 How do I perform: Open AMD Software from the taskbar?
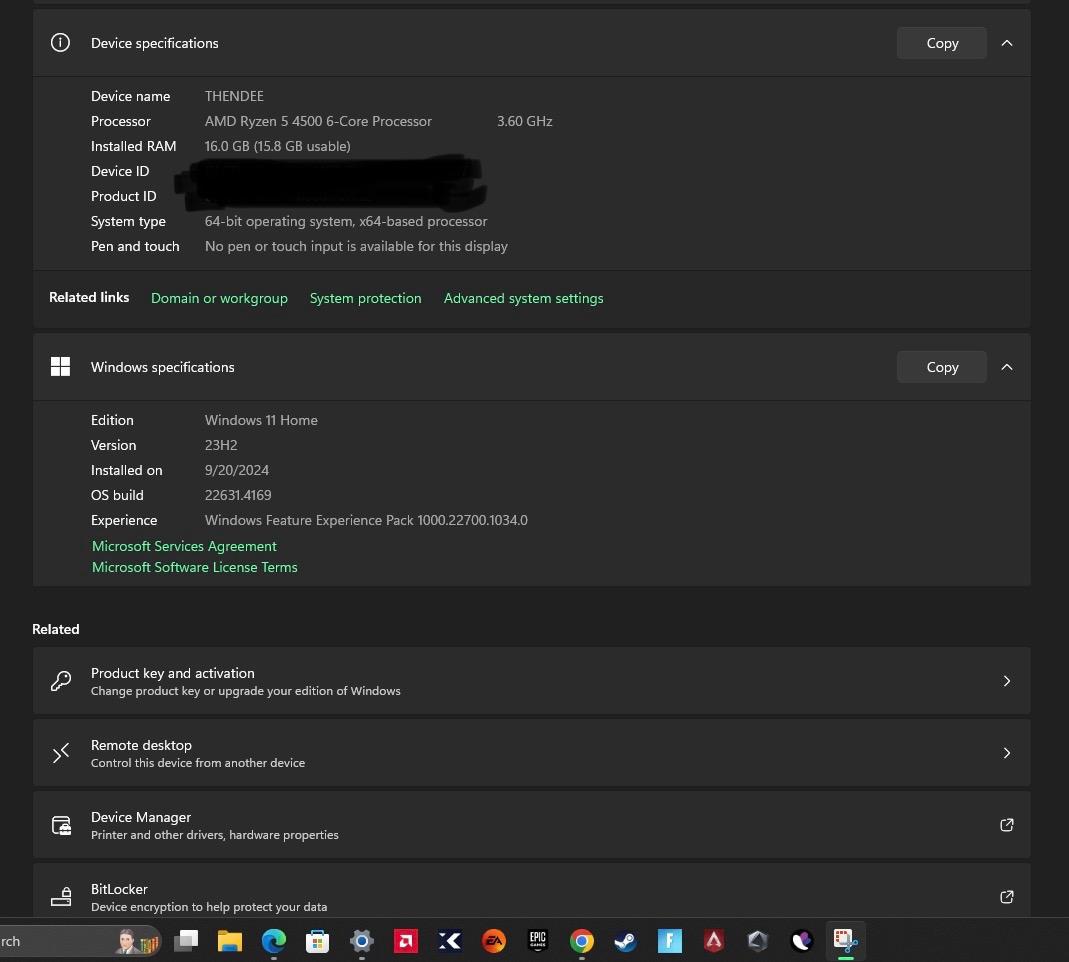coord(406,941)
